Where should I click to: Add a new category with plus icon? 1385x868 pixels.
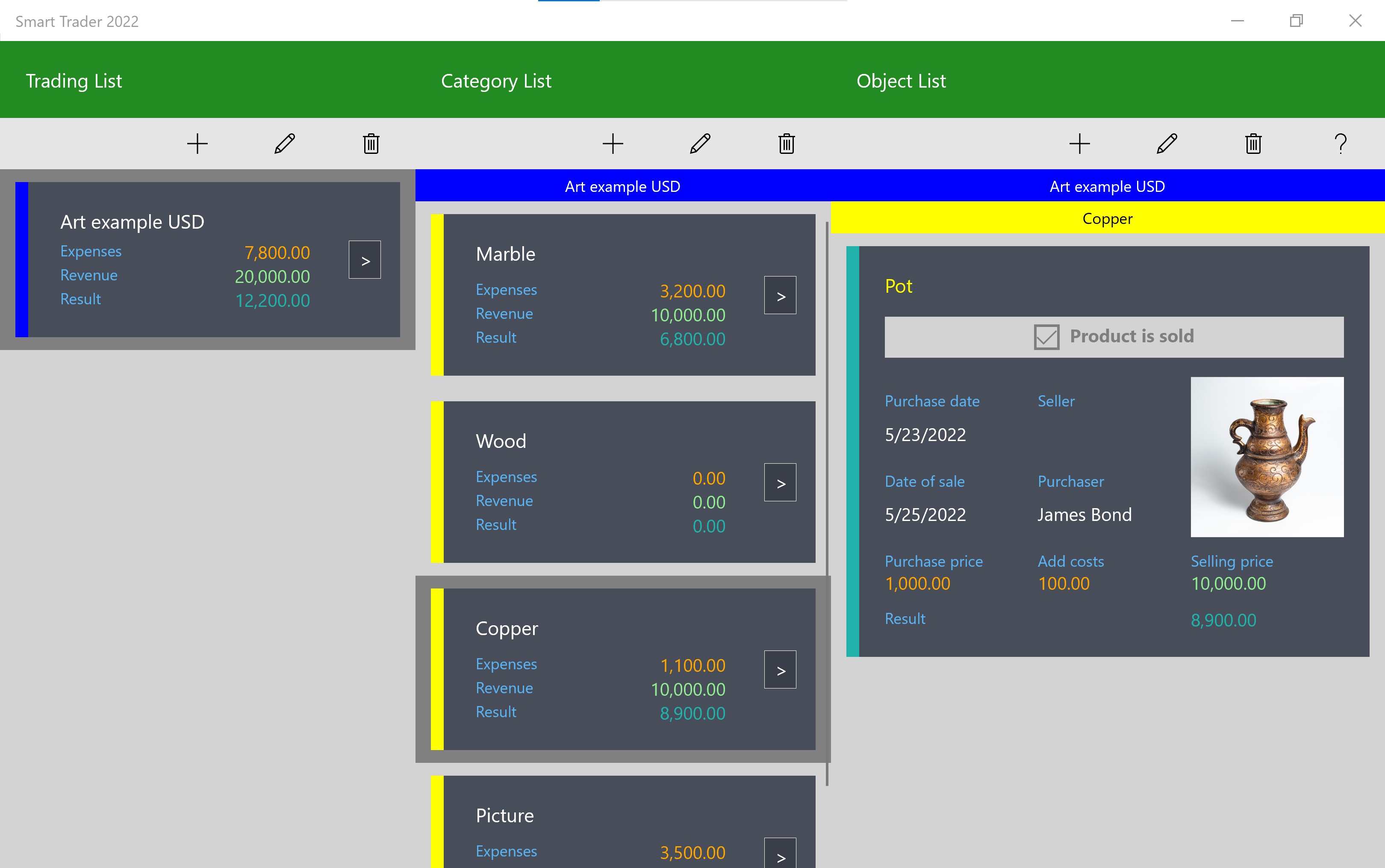click(x=613, y=144)
